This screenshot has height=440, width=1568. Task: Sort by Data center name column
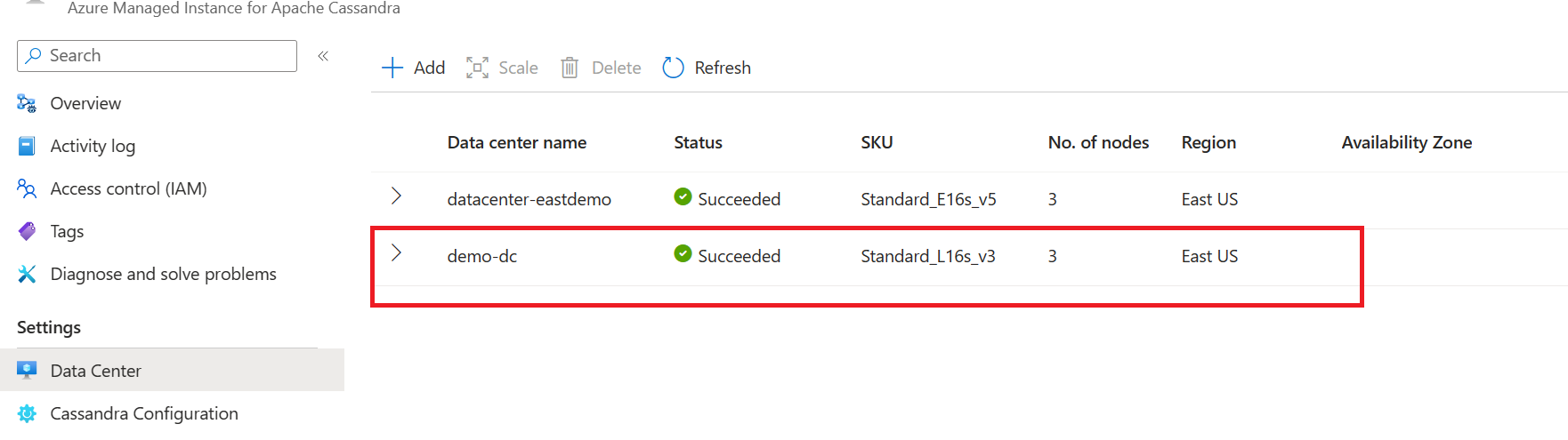pos(516,142)
